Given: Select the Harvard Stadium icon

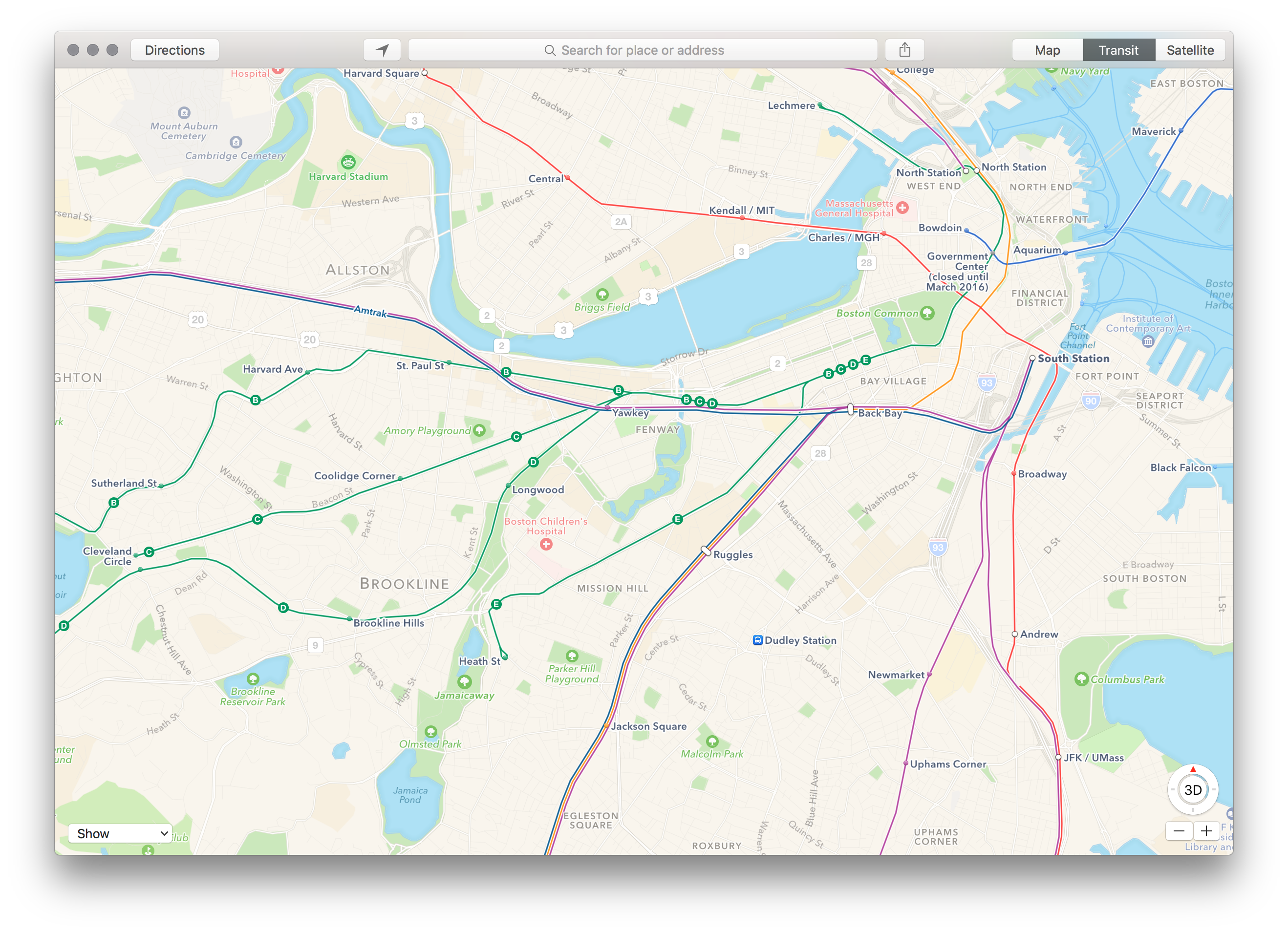Looking at the screenshot, I should click(348, 162).
